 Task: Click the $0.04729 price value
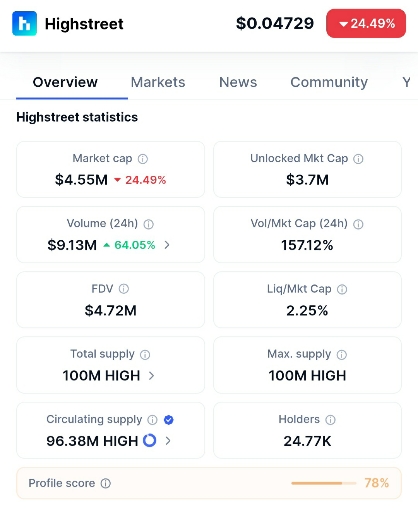pos(275,23)
